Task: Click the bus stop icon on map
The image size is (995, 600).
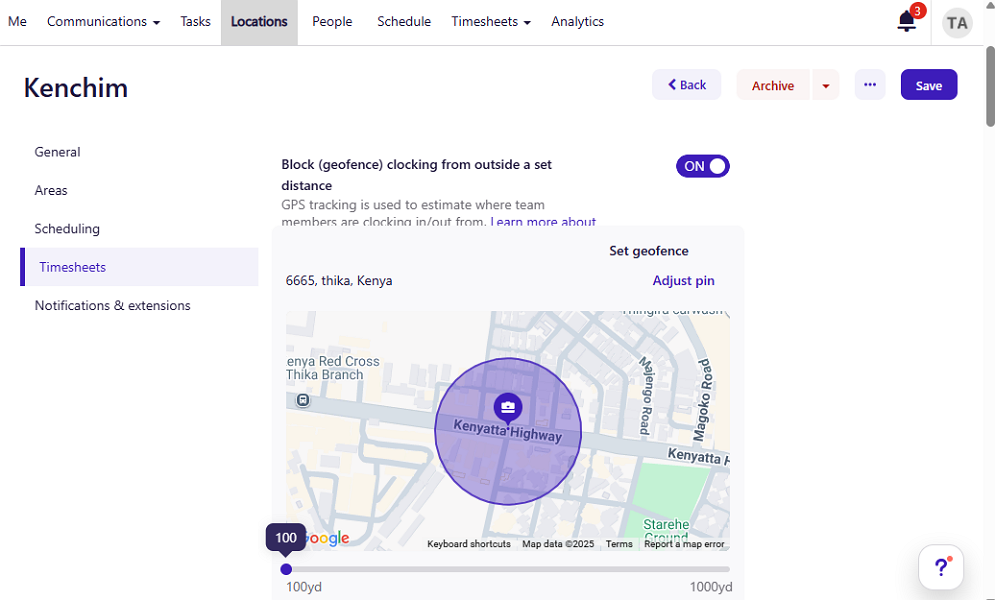Action: 303,400
